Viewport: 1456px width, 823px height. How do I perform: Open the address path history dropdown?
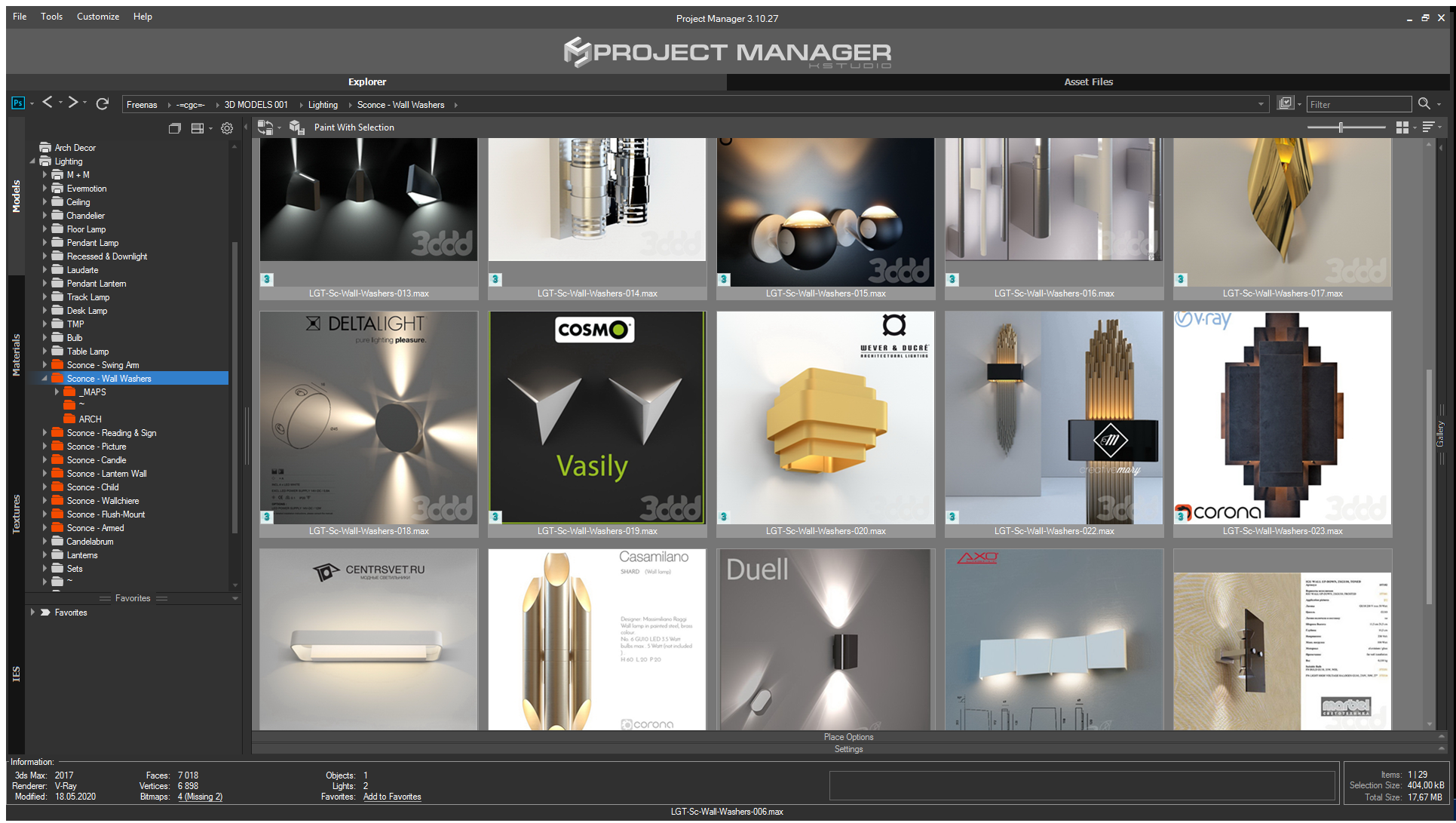1261,105
